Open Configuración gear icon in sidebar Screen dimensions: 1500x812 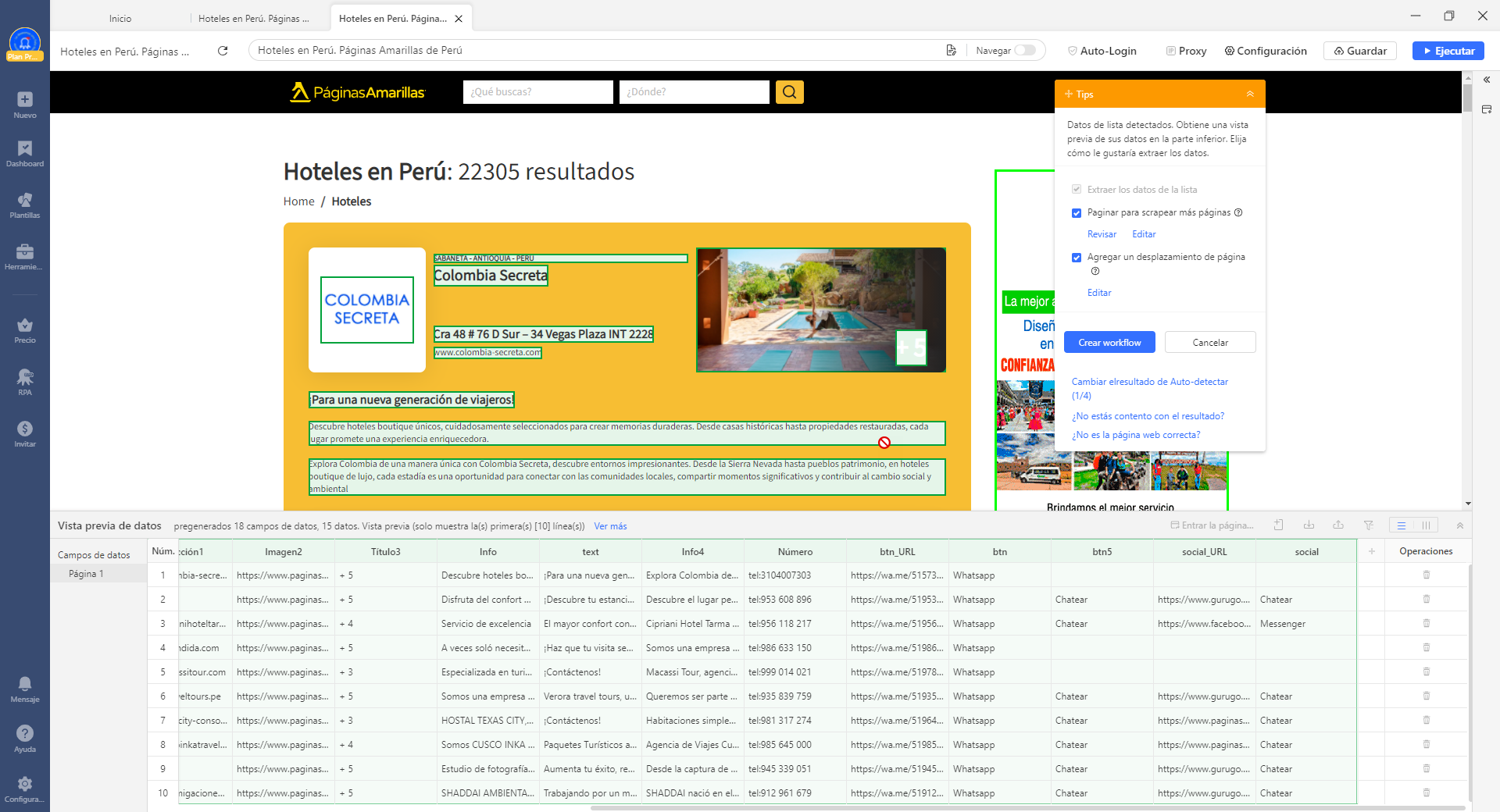click(x=25, y=789)
